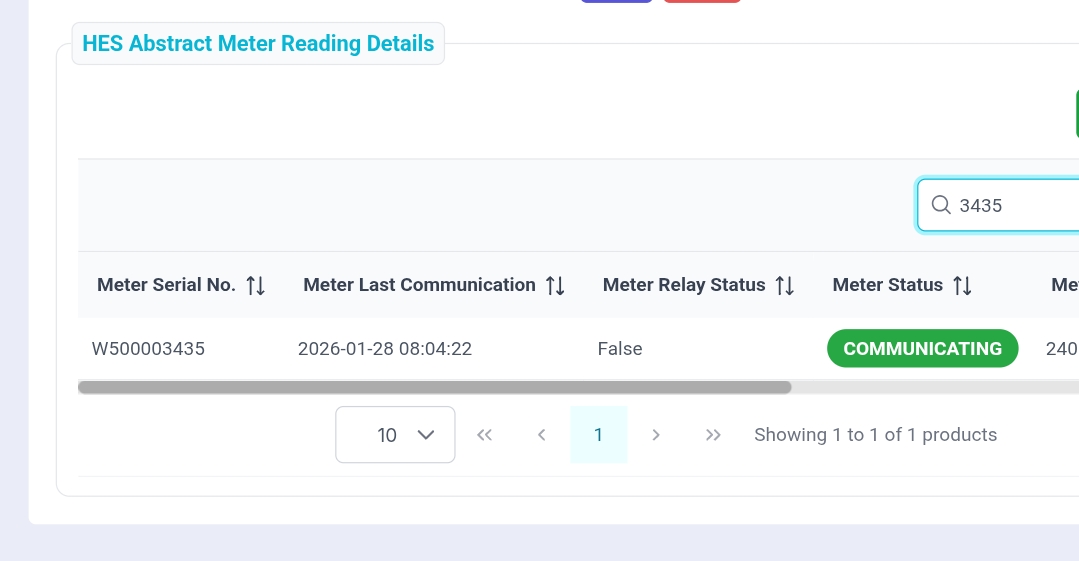The width and height of the screenshot is (1079, 561).
Task: Jump to first page with double-left chevron
Action: [x=485, y=435]
